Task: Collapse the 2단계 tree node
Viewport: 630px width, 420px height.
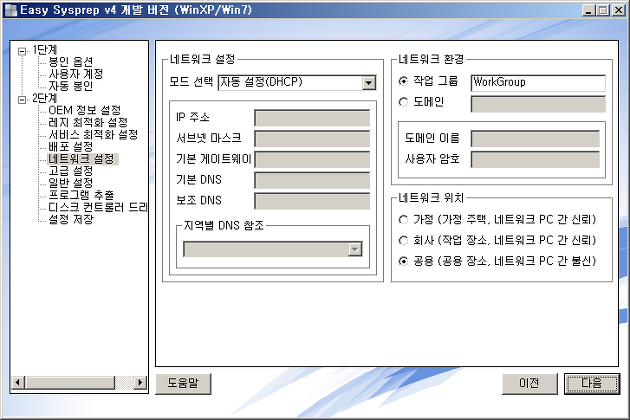Action: tap(22, 100)
